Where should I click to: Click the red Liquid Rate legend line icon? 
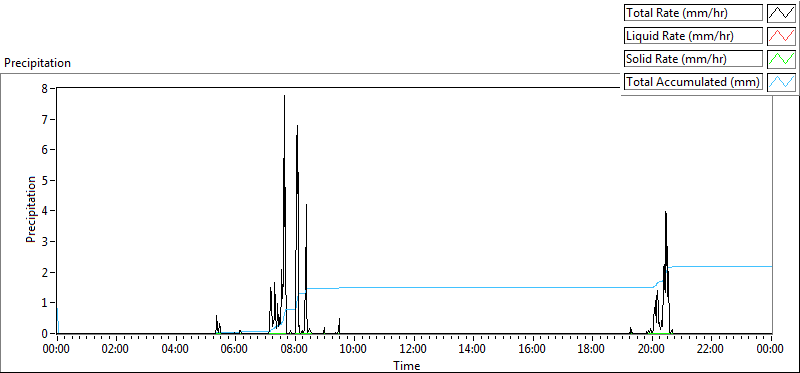[781, 36]
